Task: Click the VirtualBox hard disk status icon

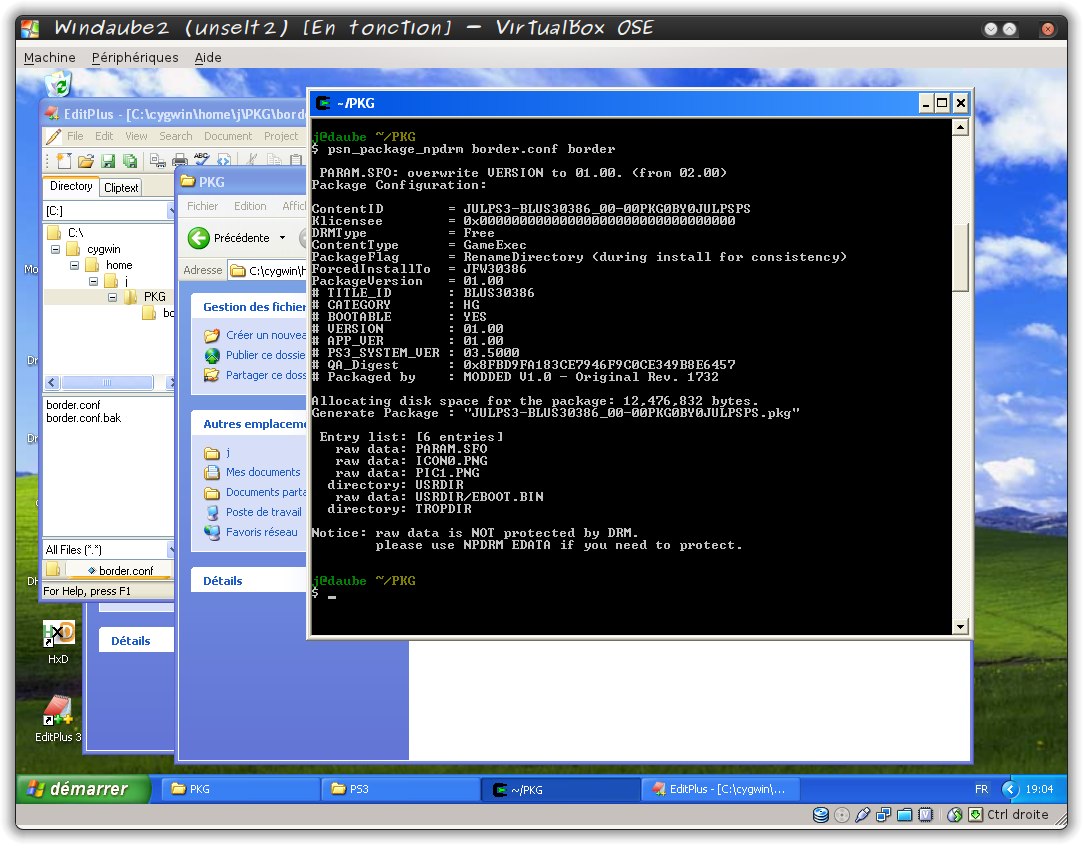Action: tap(821, 815)
